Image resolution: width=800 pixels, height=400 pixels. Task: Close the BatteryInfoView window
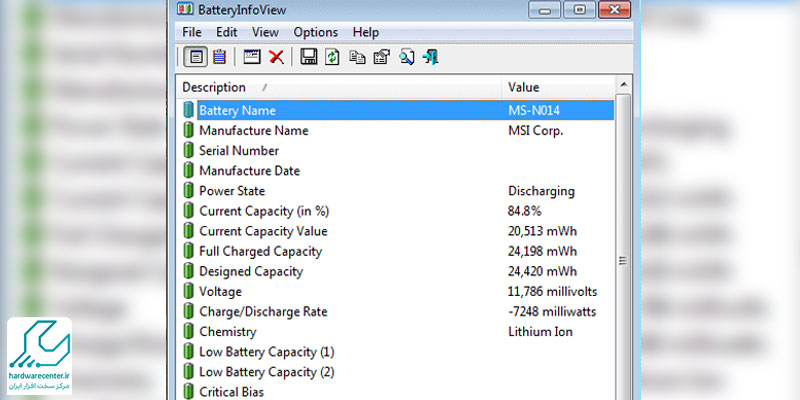(614, 10)
